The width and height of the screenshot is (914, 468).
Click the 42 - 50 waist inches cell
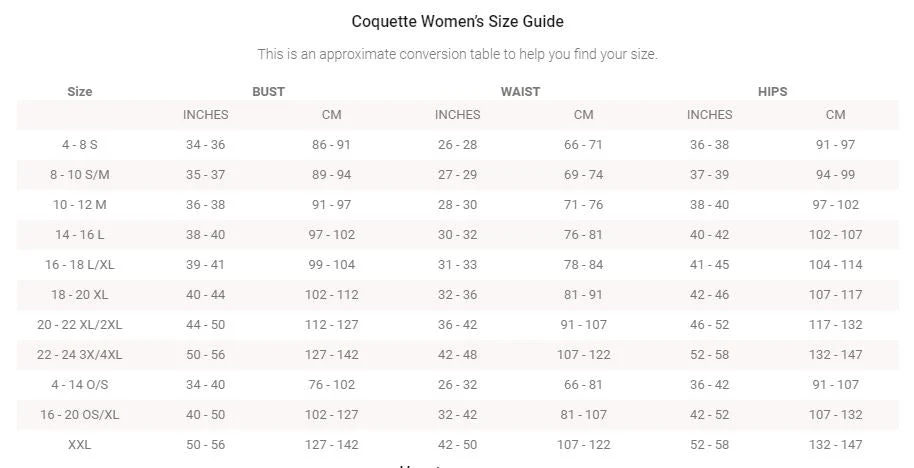click(458, 445)
